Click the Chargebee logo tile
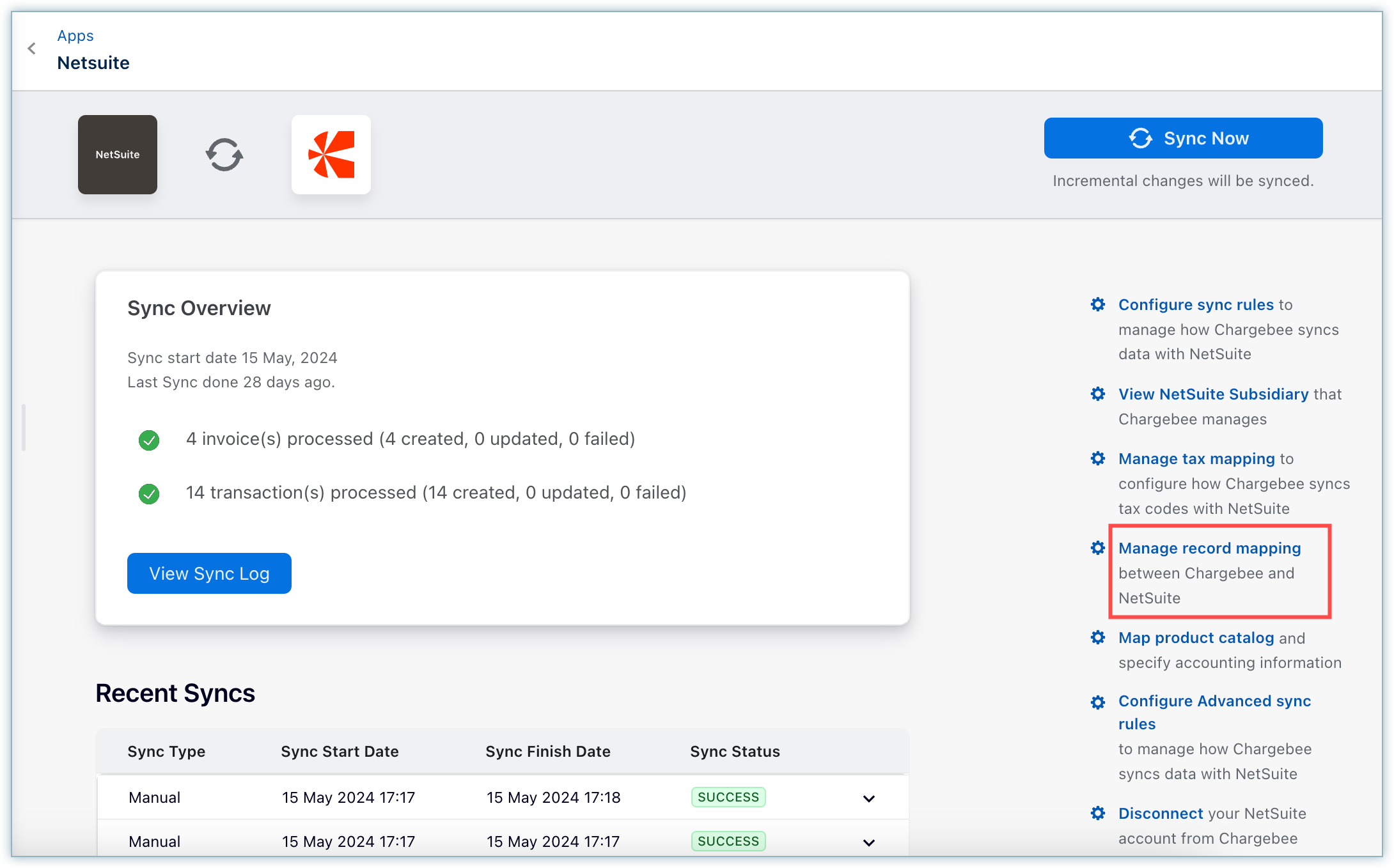This screenshot has height=868, width=1394. click(x=331, y=155)
